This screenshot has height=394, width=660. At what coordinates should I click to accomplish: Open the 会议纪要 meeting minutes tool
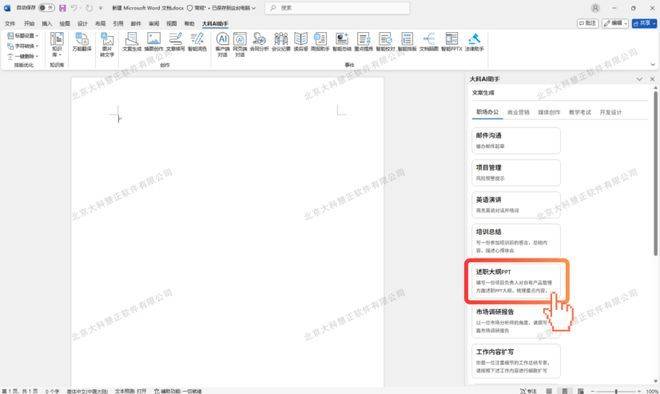click(281, 41)
